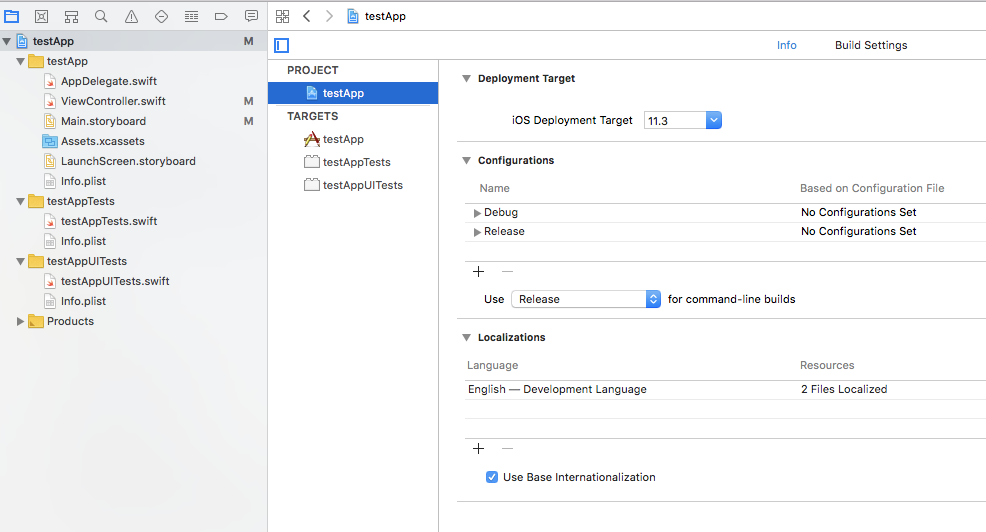986x532 pixels.
Task: Open the Test navigator diamond icon
Action: 161,16
